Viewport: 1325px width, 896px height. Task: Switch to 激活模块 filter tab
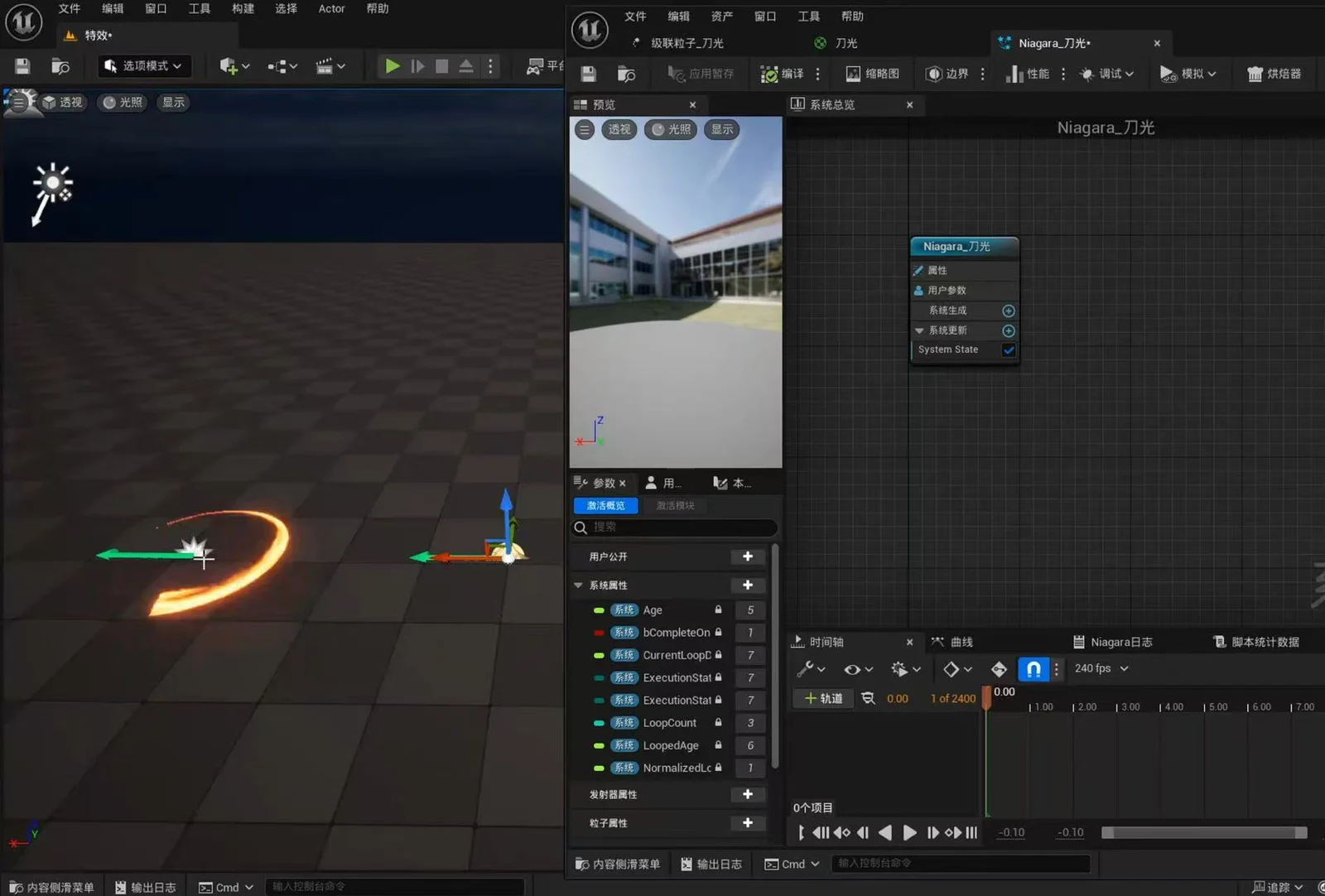pos(675,505)
